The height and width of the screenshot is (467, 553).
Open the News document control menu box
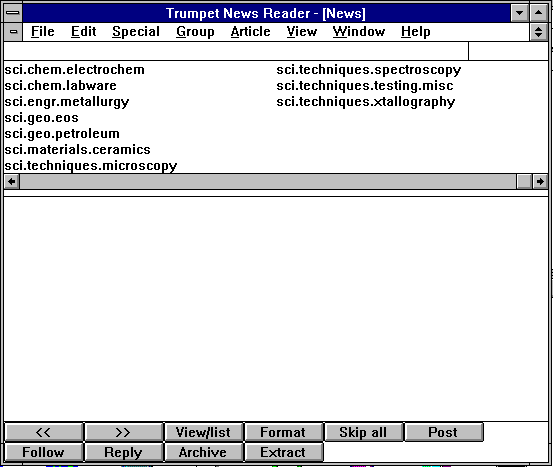pyautogui.click(x=13, y=32)
